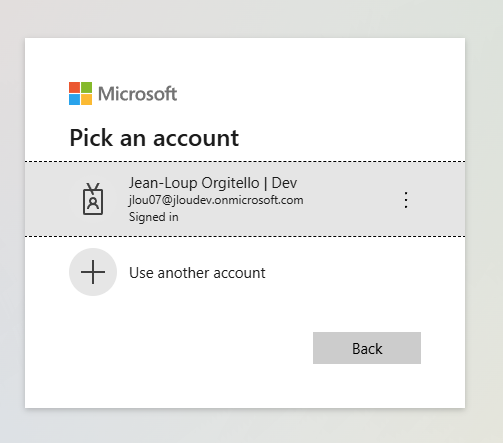
Task: Open the three-dot options menu for the account
Action: [x=406, y=200]
